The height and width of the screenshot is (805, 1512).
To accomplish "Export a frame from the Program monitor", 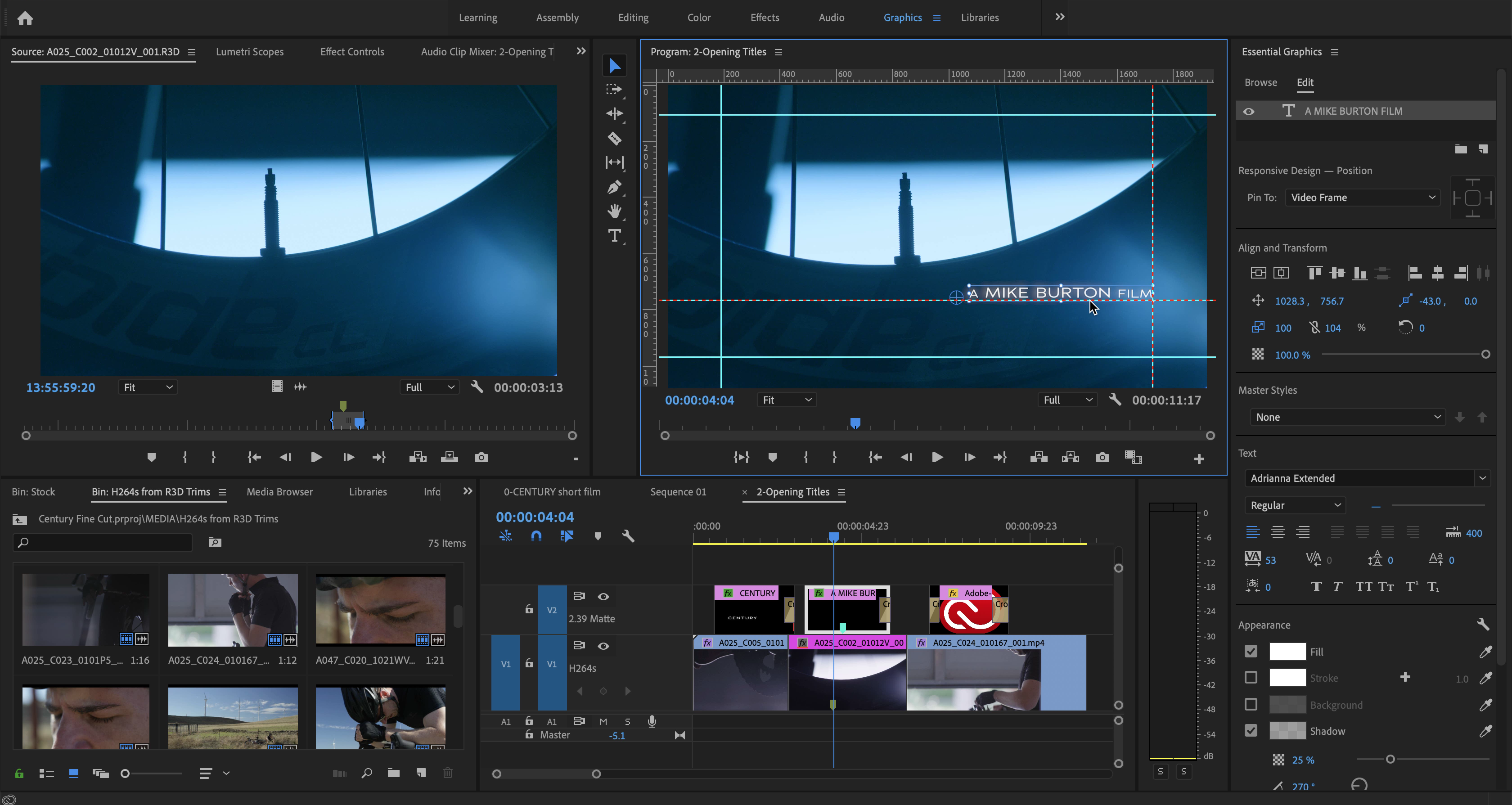I will click(1102, 457).
